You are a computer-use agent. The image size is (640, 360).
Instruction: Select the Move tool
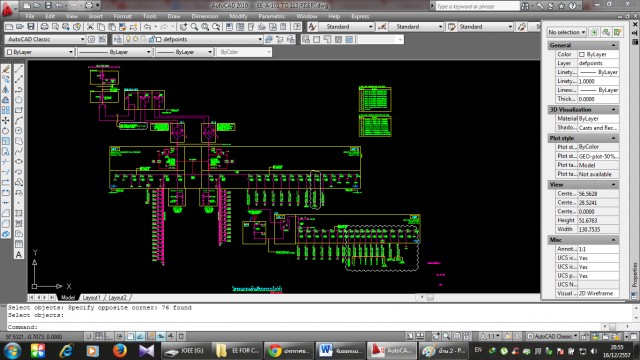[x=6, y=120]
